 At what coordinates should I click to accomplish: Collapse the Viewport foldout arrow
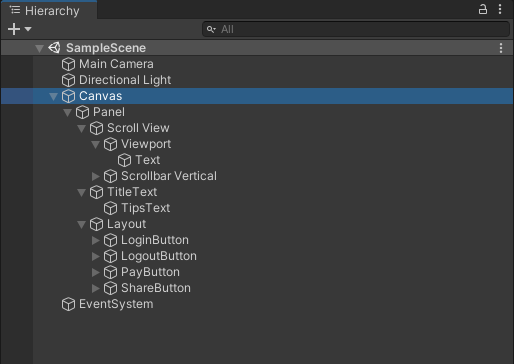[95, 145]
